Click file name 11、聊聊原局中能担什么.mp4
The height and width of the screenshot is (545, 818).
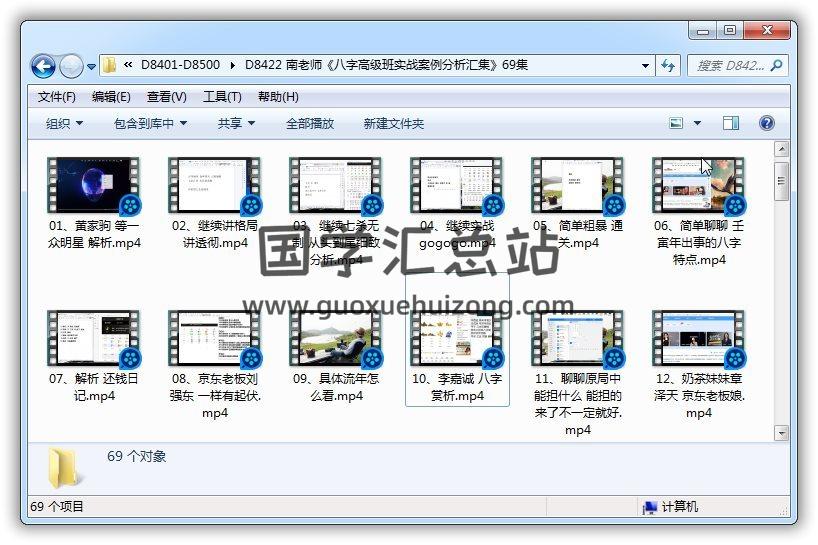click(x=578, y=404)
